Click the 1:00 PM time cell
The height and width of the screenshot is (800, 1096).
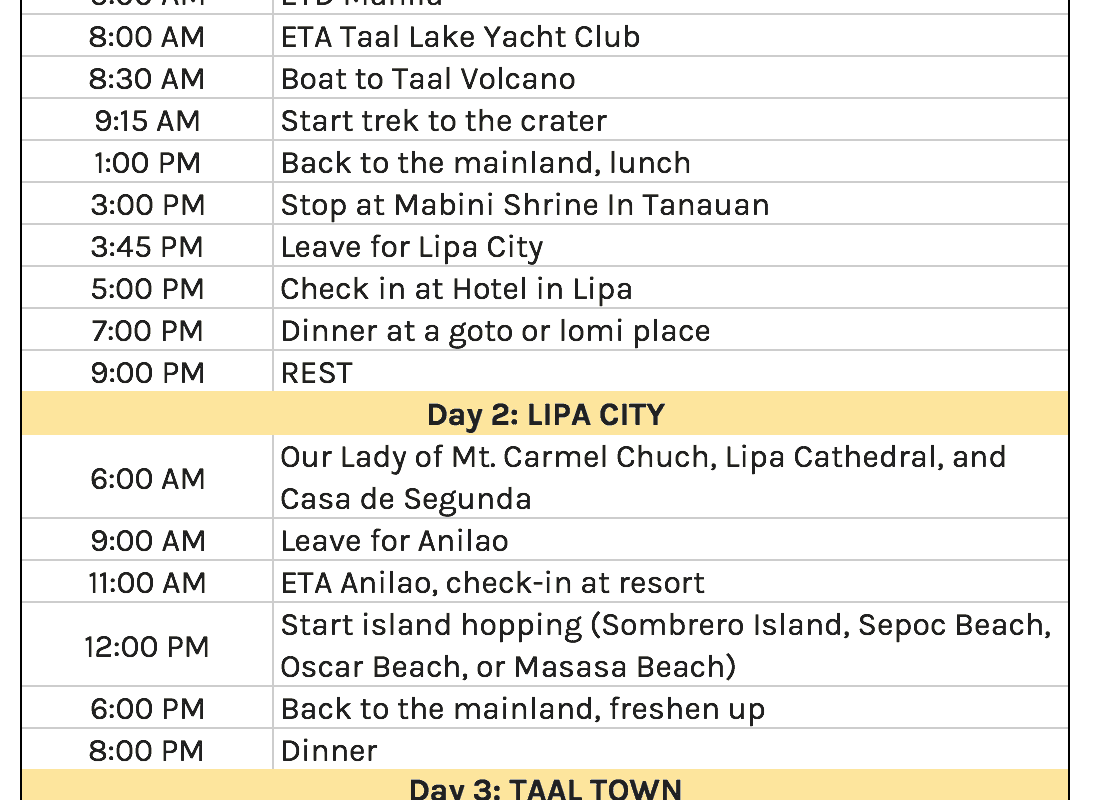pyautogui.click(x=147, y=163)
